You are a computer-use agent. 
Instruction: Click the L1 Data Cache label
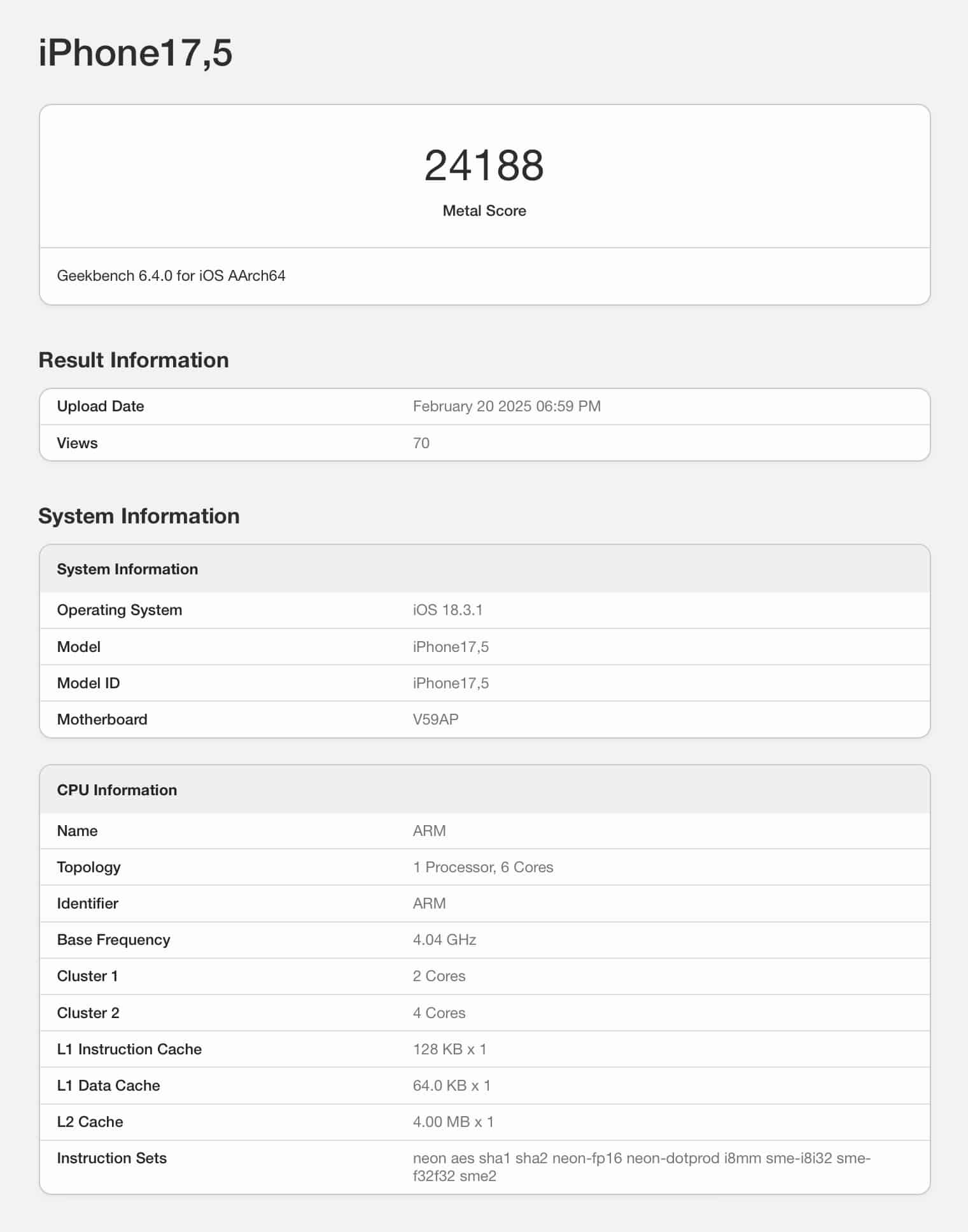tap(108, 1086)
